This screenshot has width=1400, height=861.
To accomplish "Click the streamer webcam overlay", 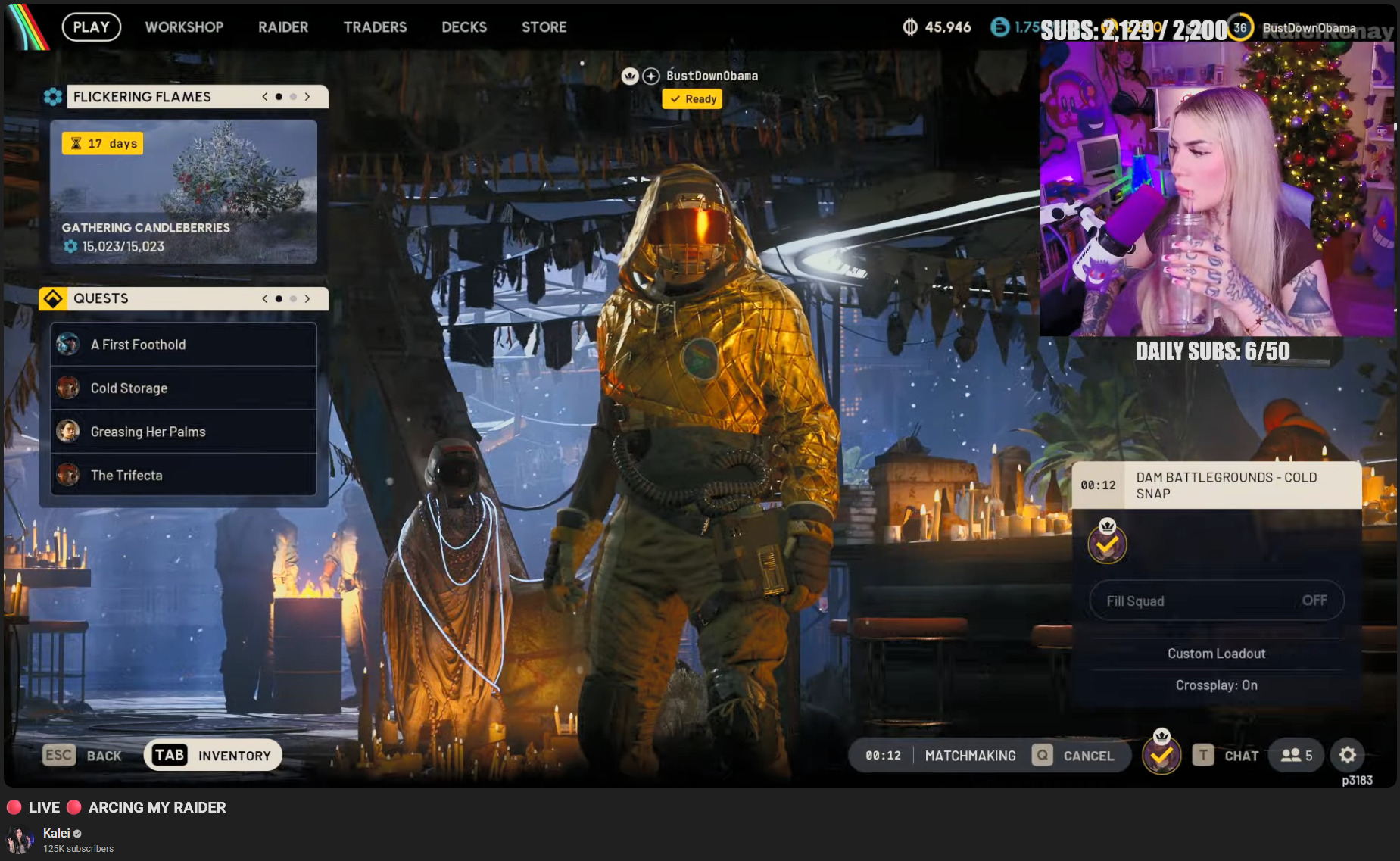I will (1217, 189).
